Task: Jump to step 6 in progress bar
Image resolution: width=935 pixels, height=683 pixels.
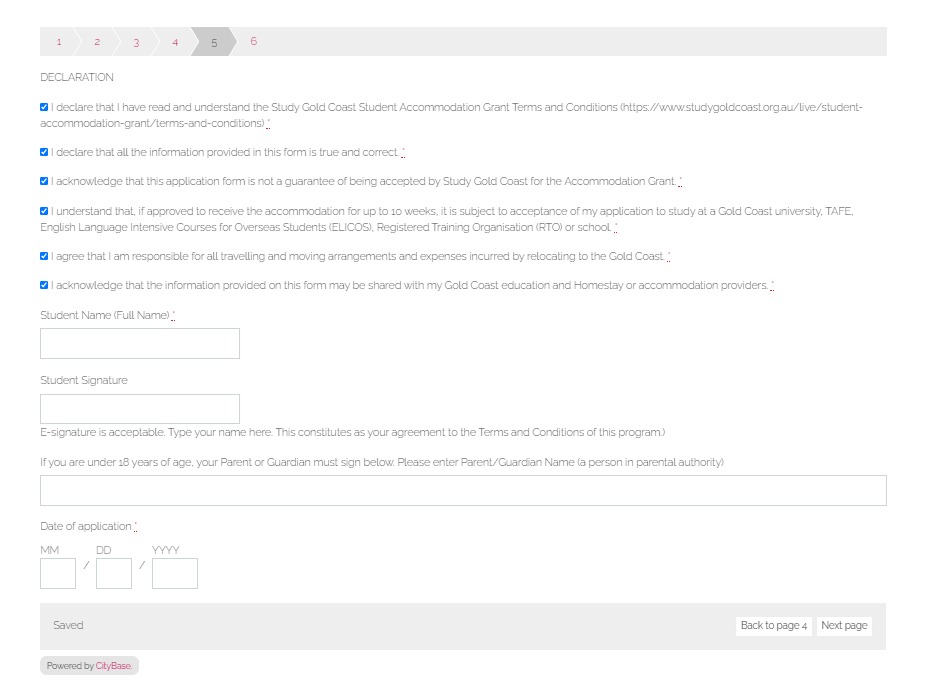Action: (253, 42)
